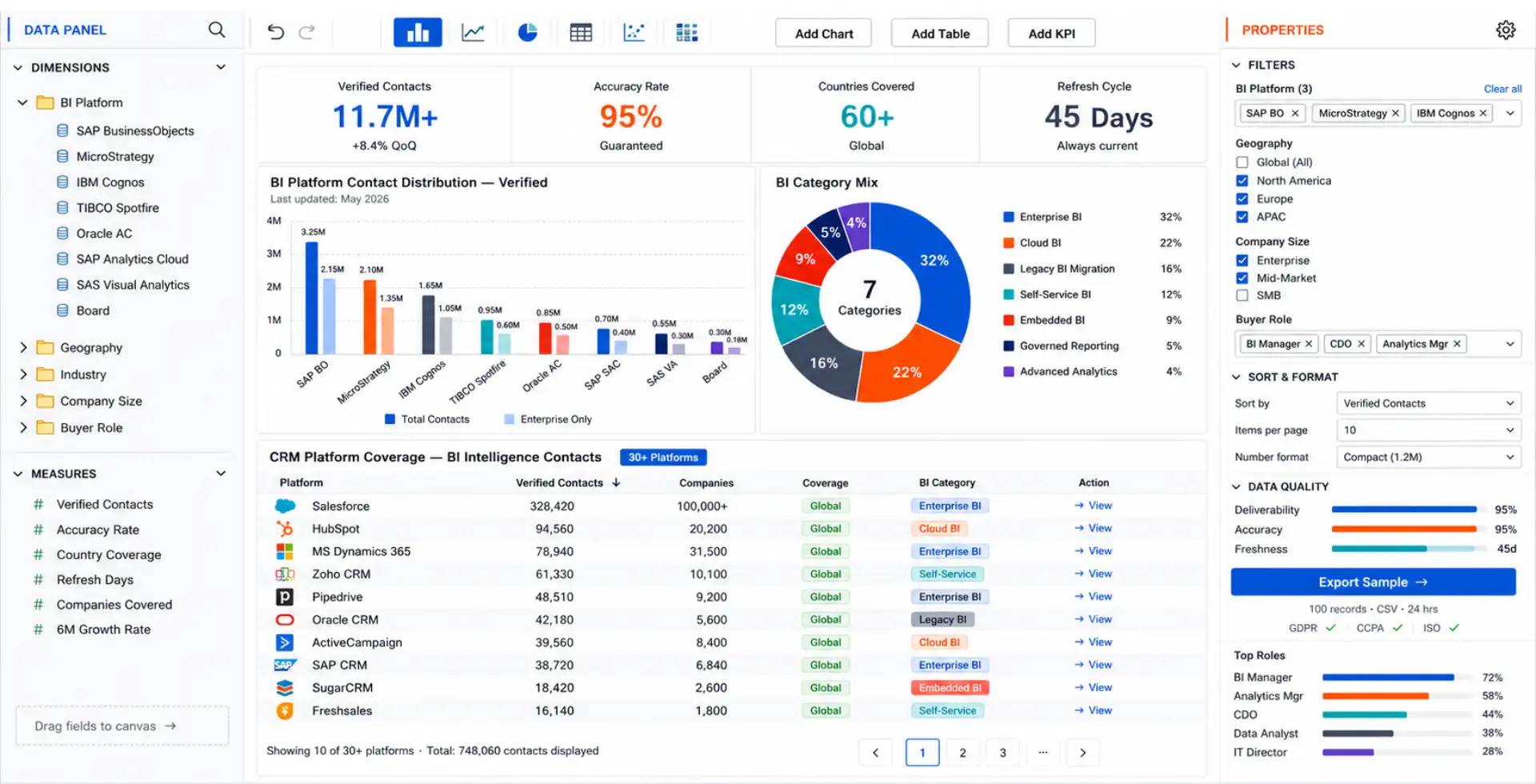Click the Salesforce logo icon
Viewport: 1536px width, 784px height.
pyautogui.click(x=285, y=506)
